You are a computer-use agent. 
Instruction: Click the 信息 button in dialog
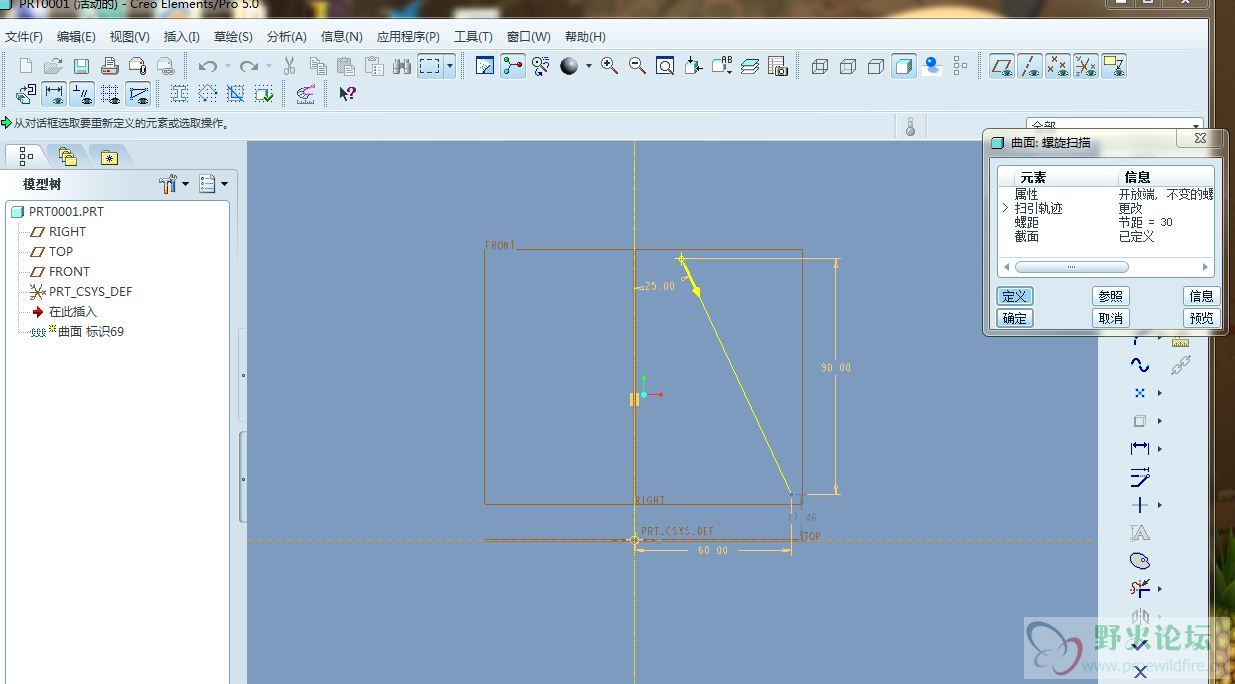tap(1201, 296)
